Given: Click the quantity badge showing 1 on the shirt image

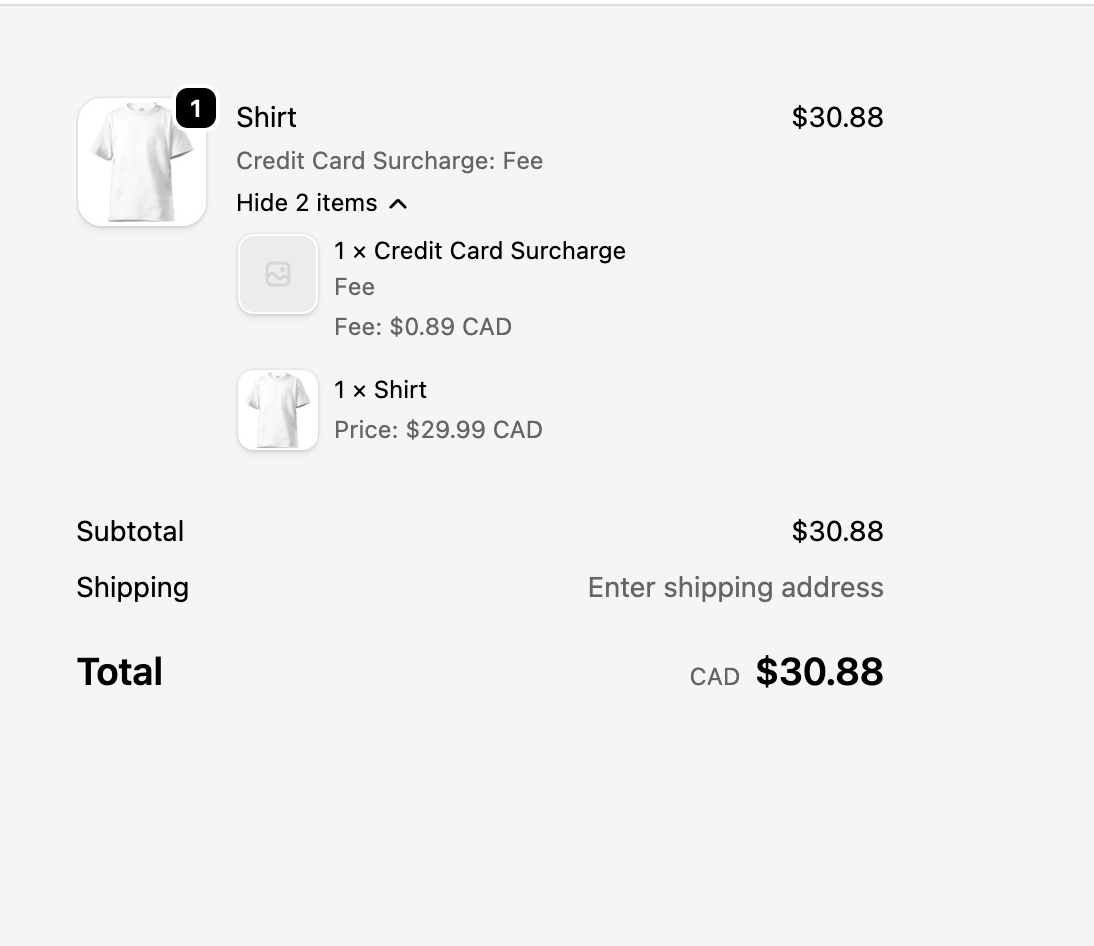Looking at the screenshot, I should [x=196, y=108].
